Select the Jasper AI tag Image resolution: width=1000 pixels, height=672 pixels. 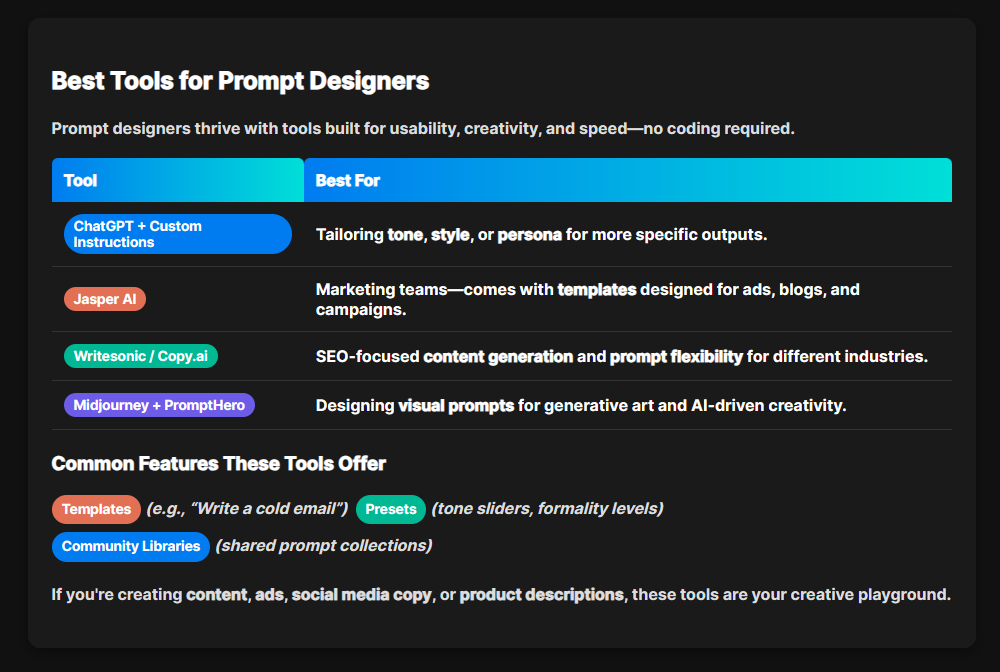(x=105, y=299)
